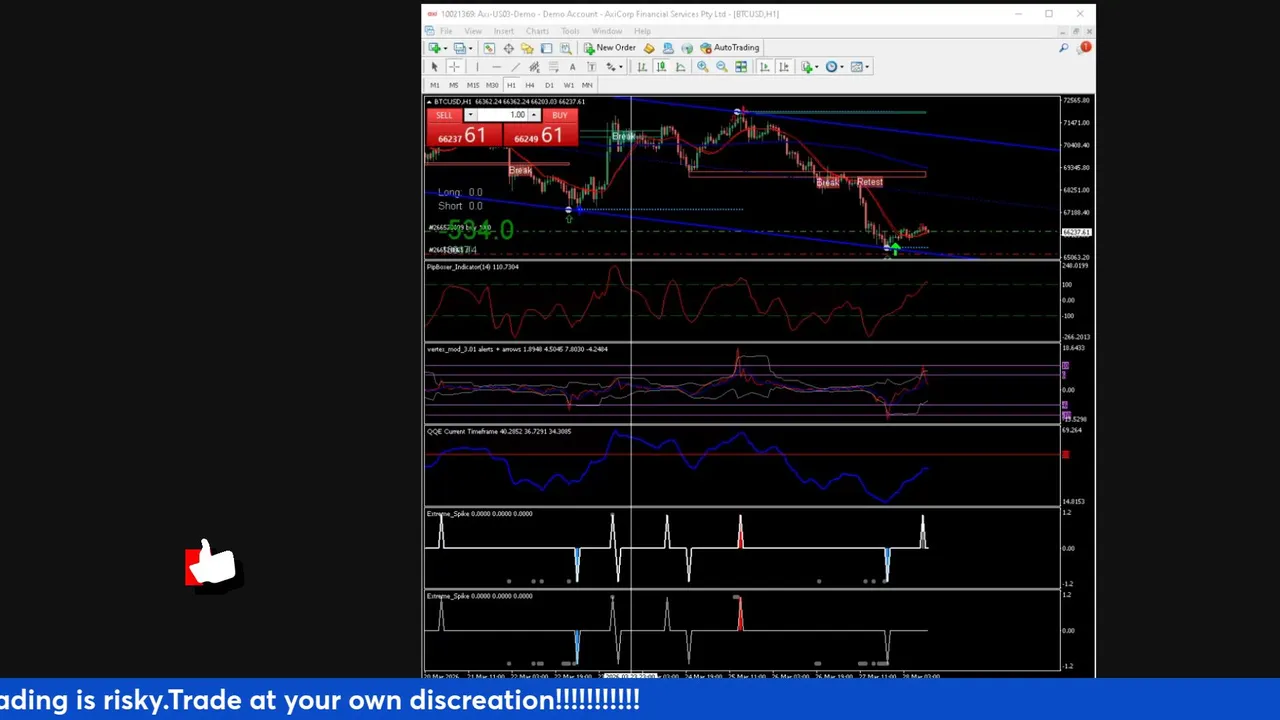
Task: Click the 1.00 lot volume field
Action: click(503, 115)
